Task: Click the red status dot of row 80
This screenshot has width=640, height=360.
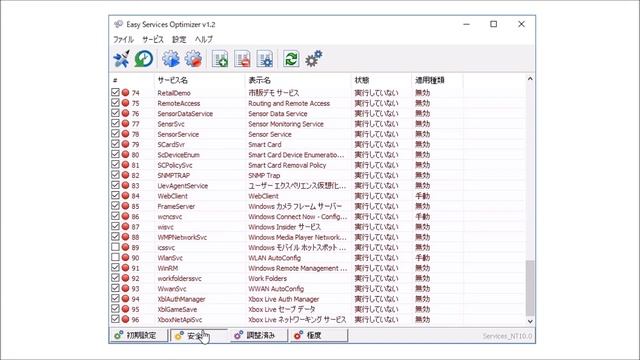Action: [125, 155]
